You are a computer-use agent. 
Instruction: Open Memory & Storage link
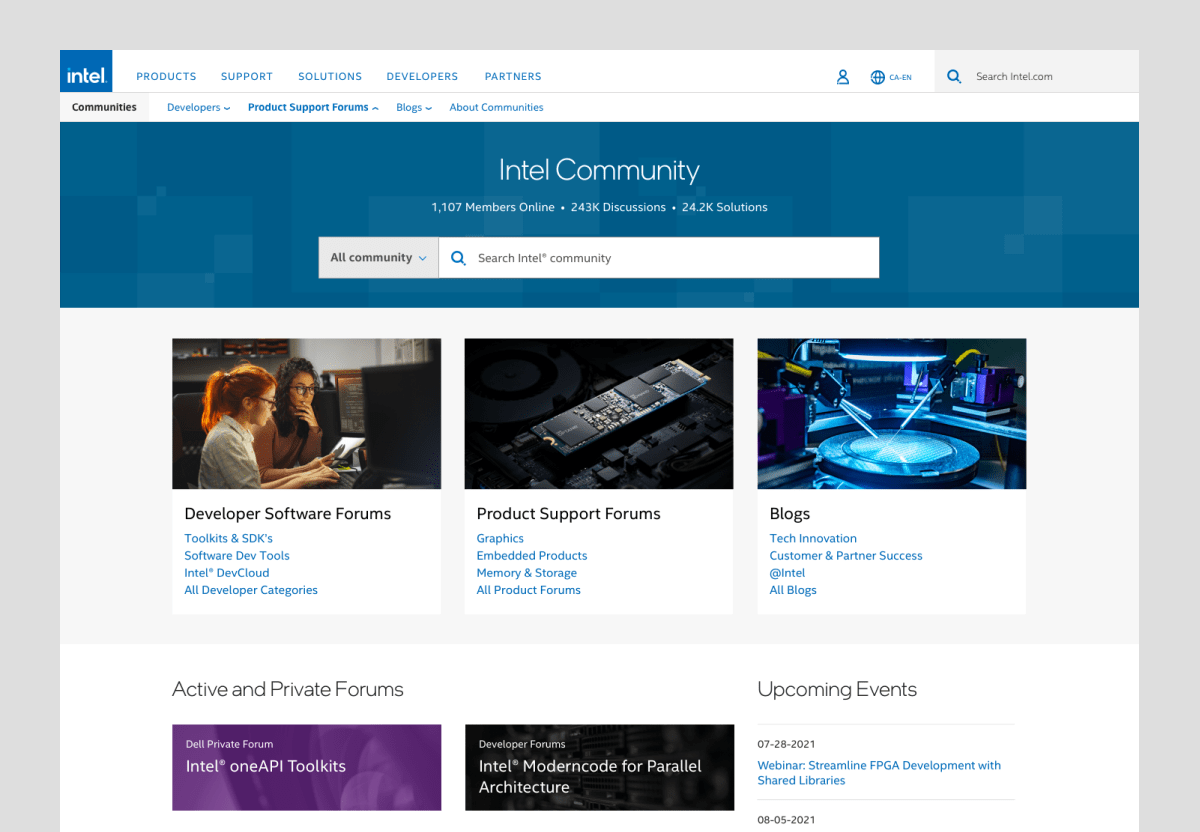[x=526, y=573]
